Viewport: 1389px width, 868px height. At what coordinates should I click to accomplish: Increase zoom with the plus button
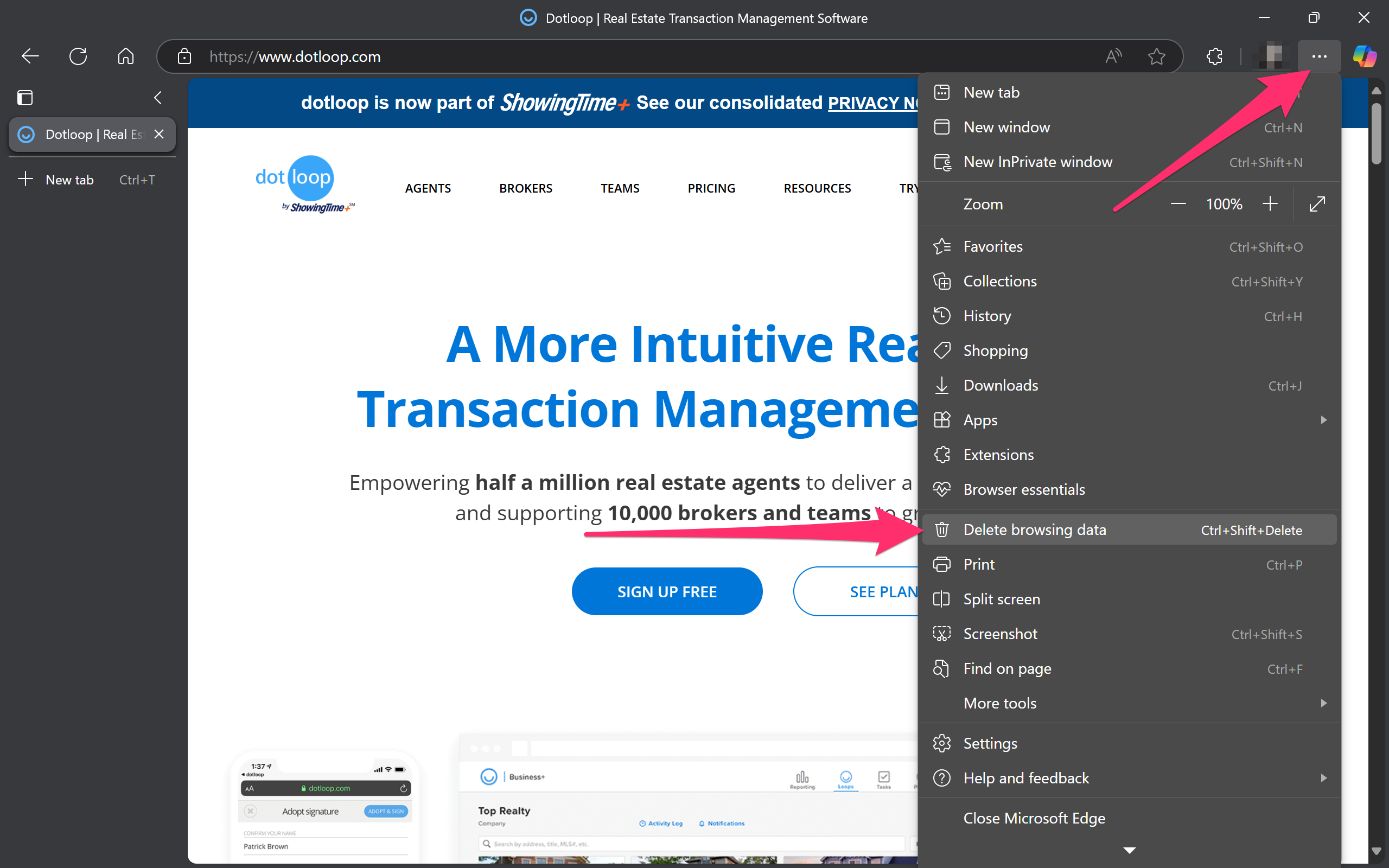1270,204
